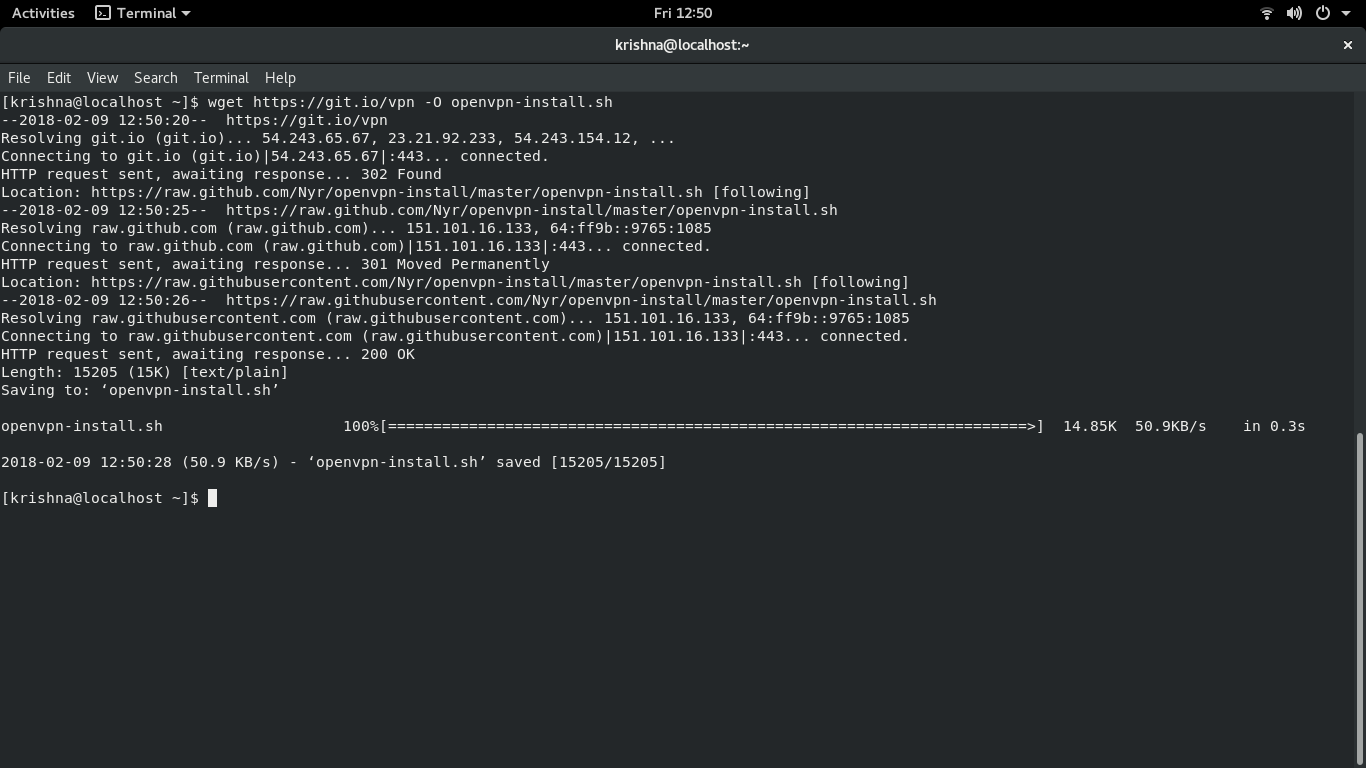
Task: Open the File menu
Action: point(18,78)
